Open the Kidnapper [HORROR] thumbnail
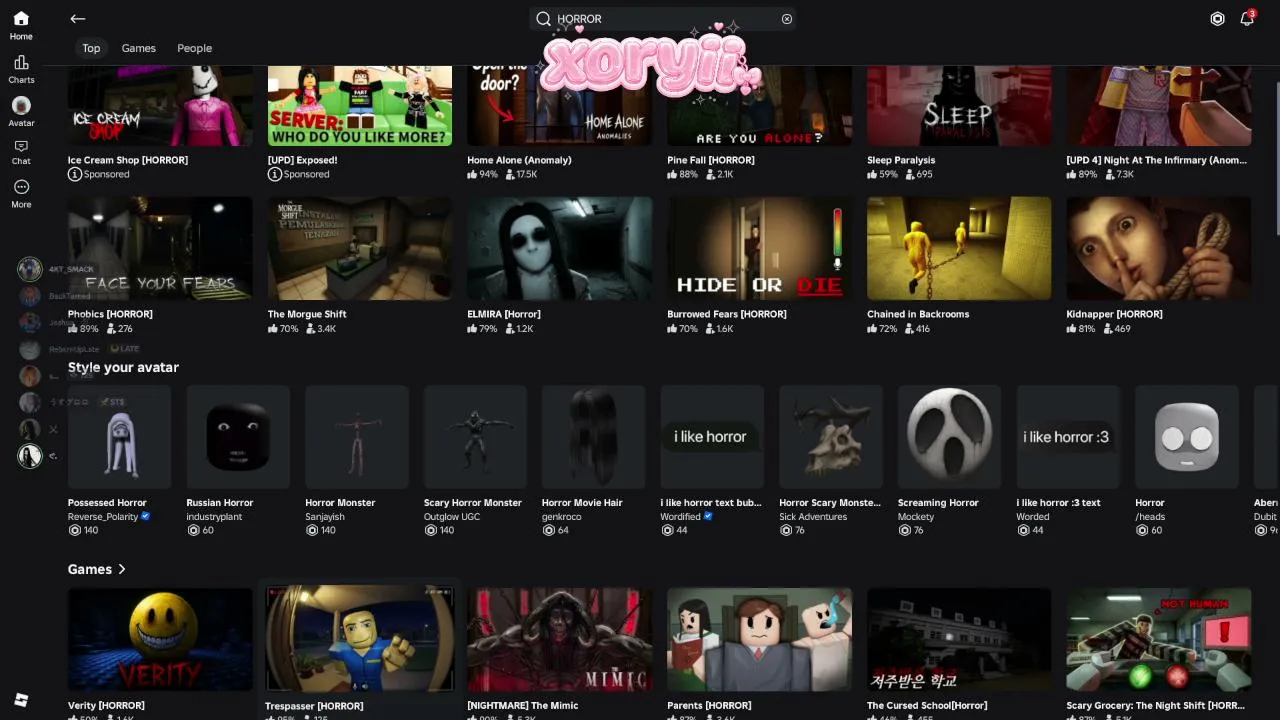The width and height of the screenshot is (1280, 720). coord(1159,248)
